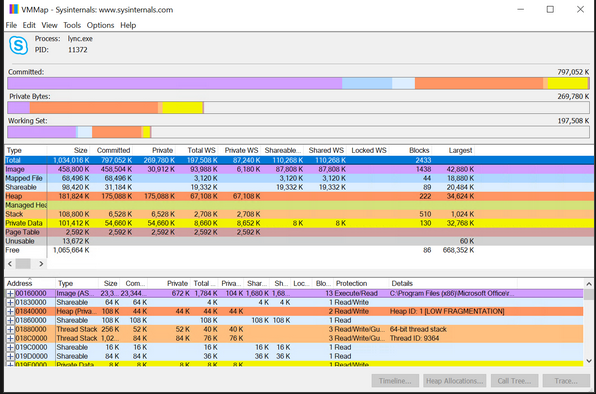
Task: Sort summary by Locked WS column
Action: pyautogui.click(x=368, y=150)
